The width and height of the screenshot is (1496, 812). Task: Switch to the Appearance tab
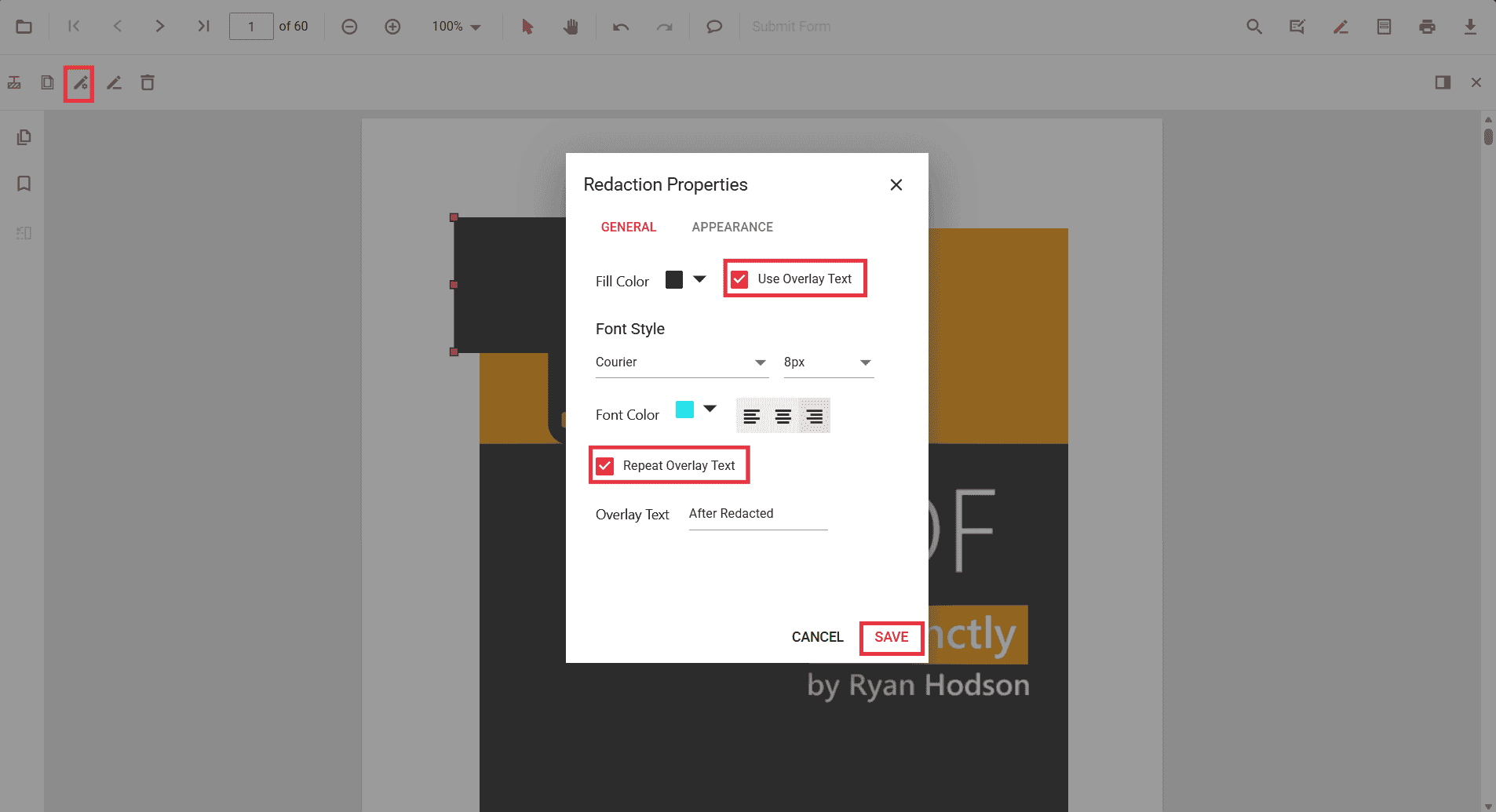(732, 227)
